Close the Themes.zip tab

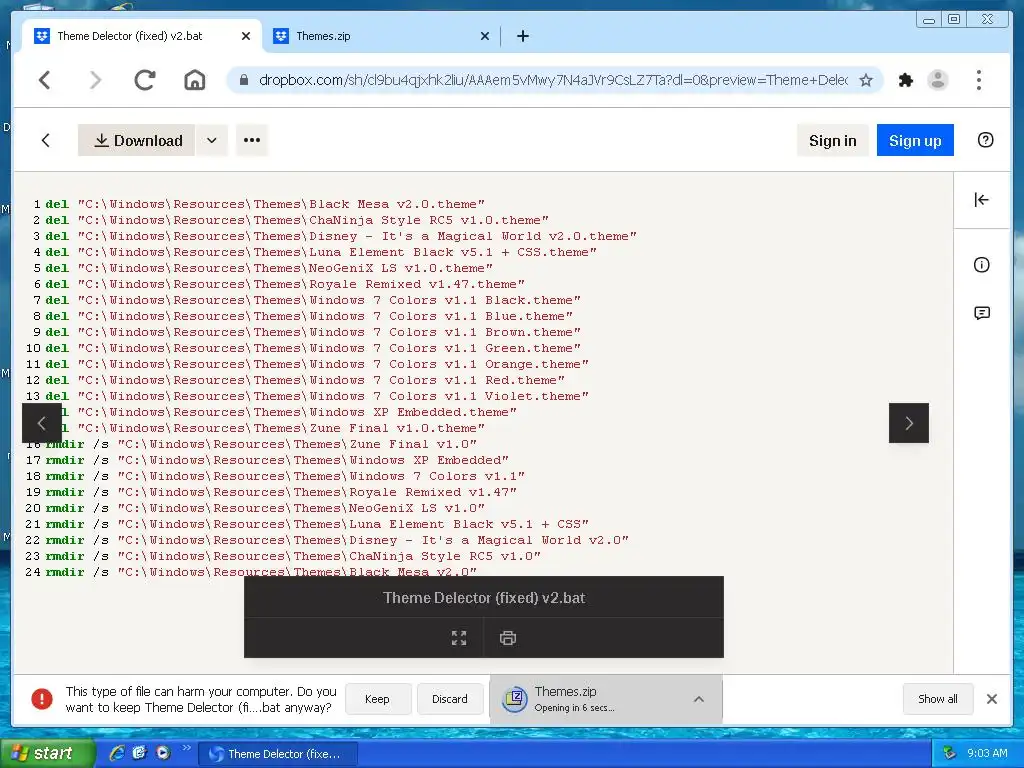[x=485, y=36]
